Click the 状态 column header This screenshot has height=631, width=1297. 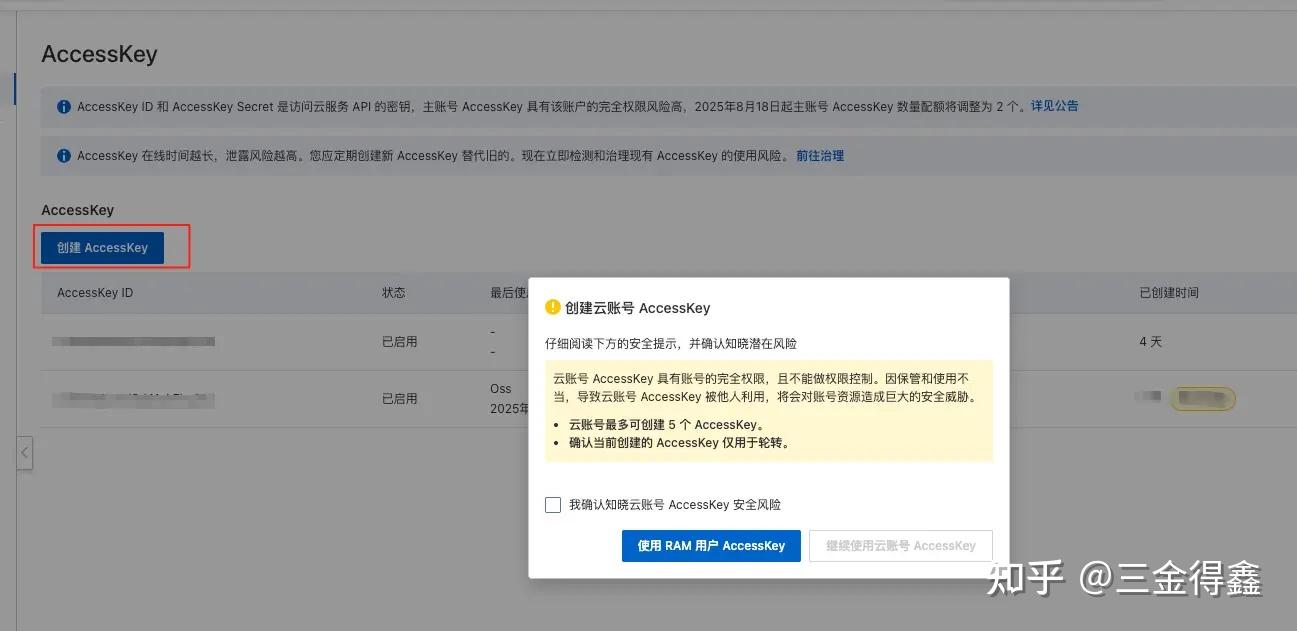click(393, 292)
